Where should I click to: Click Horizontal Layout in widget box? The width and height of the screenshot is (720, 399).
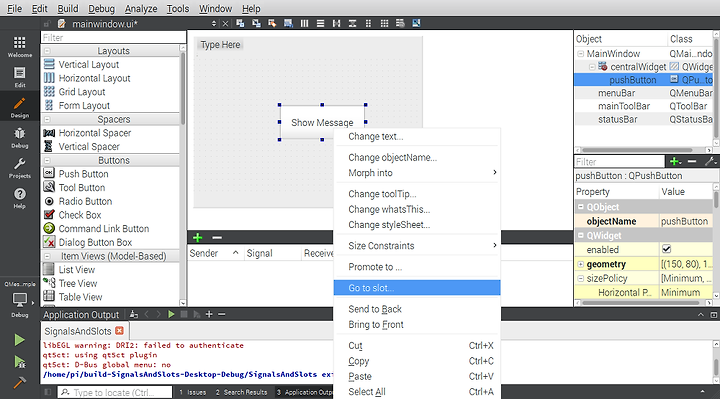click(x=86, y=79)
